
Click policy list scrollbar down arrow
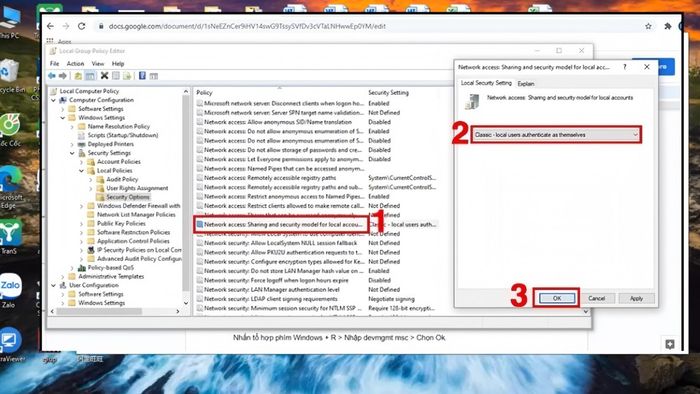[586, 311]
